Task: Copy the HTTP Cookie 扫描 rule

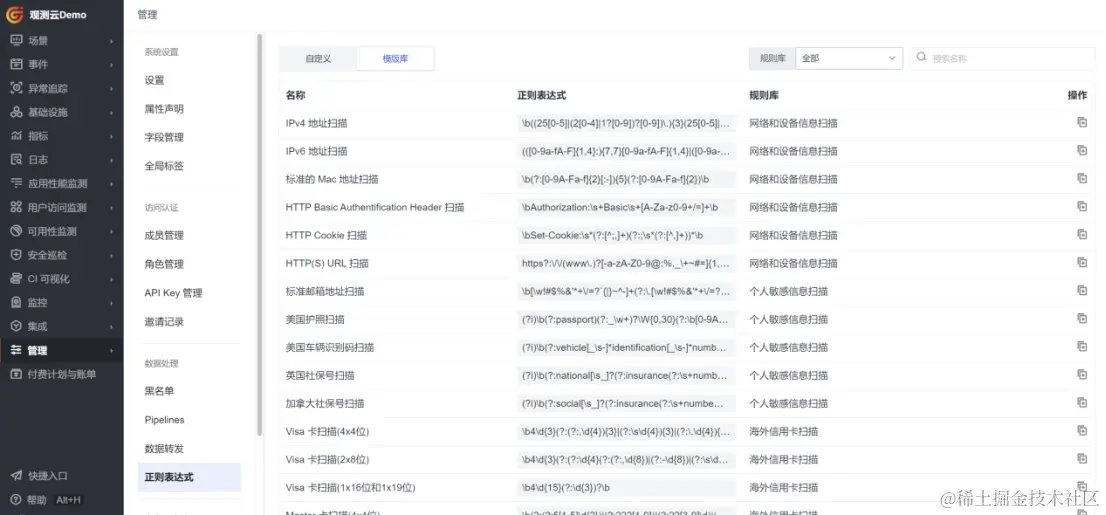Action: [x=1082, y=234]
